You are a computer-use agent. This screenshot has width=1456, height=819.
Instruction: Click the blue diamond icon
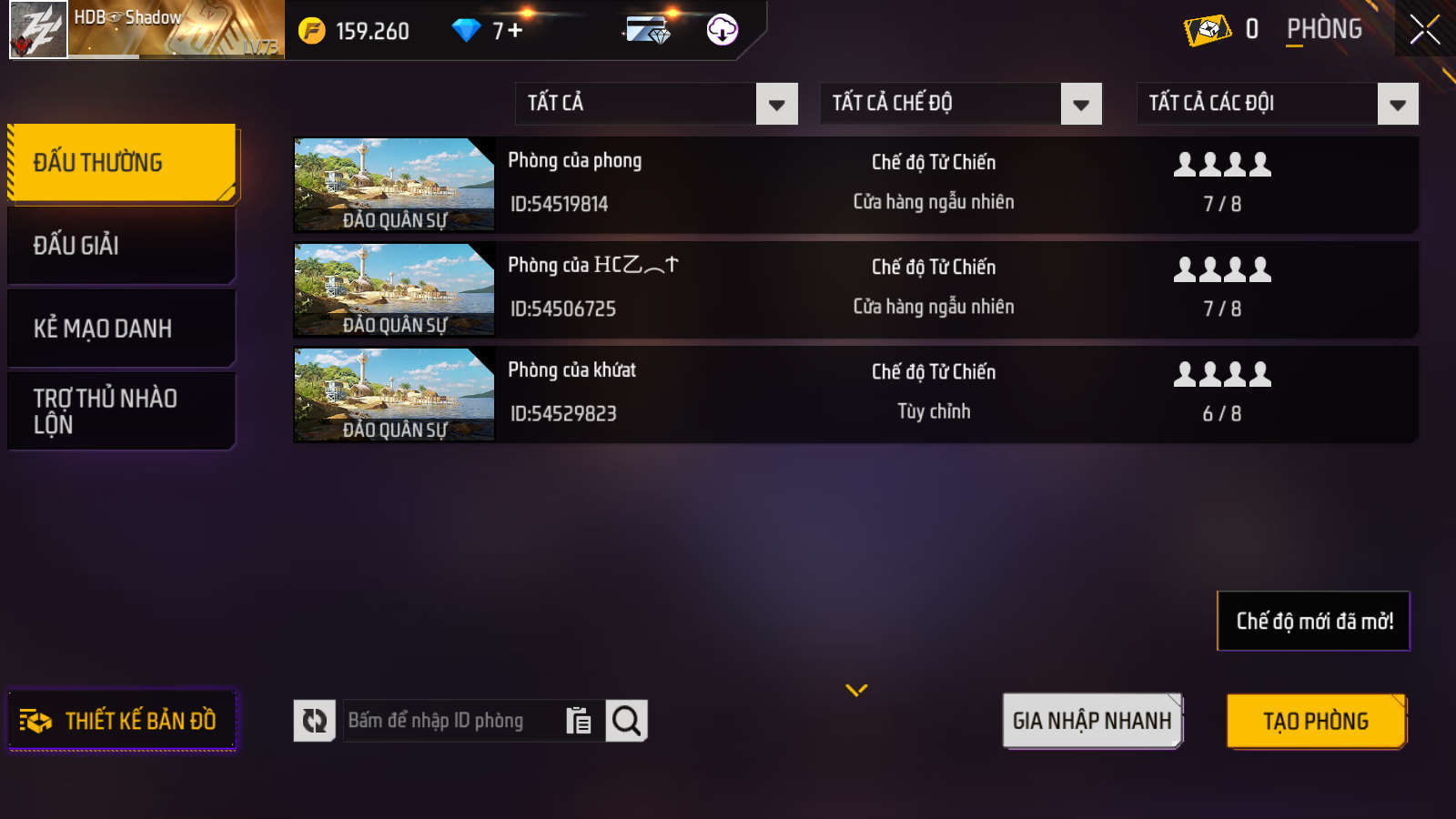[x=466, y=31]
